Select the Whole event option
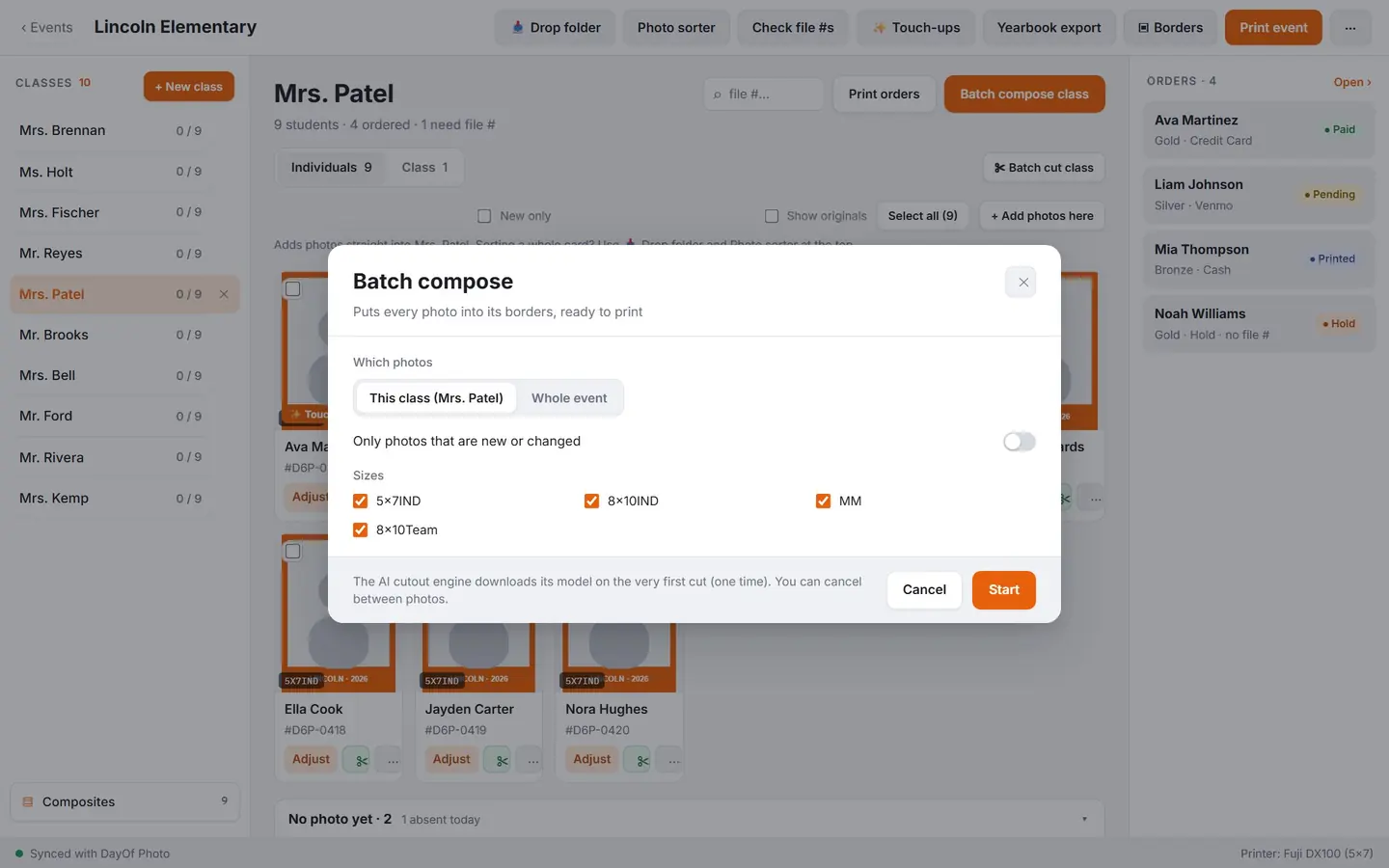 tap(569, 398)
